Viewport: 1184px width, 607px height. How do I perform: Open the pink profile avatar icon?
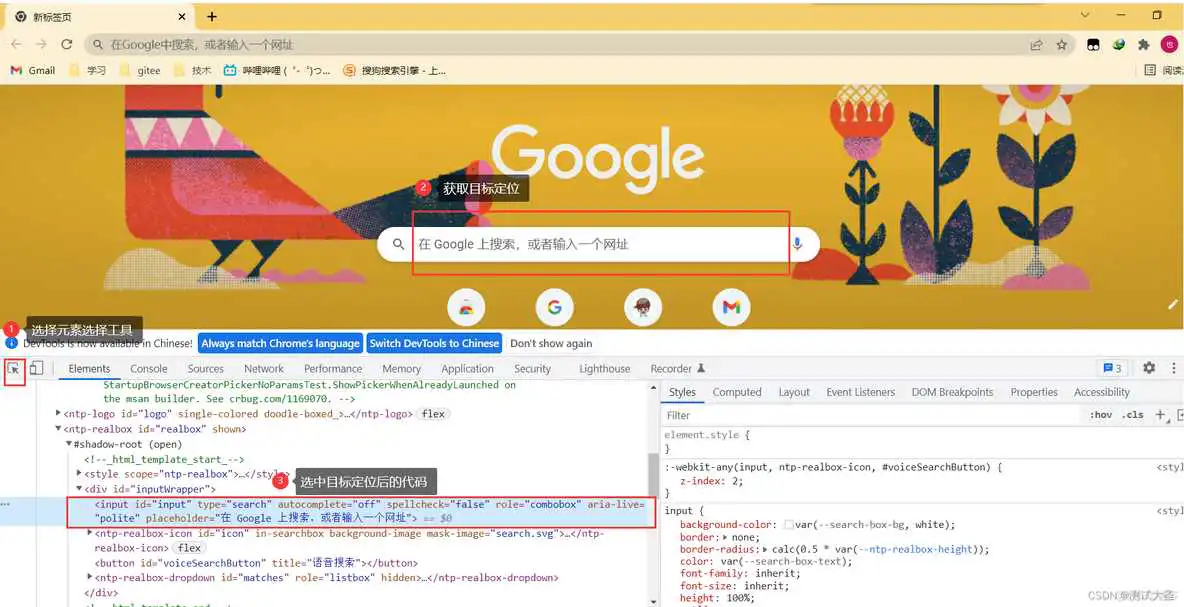[x=1168, y=44]
